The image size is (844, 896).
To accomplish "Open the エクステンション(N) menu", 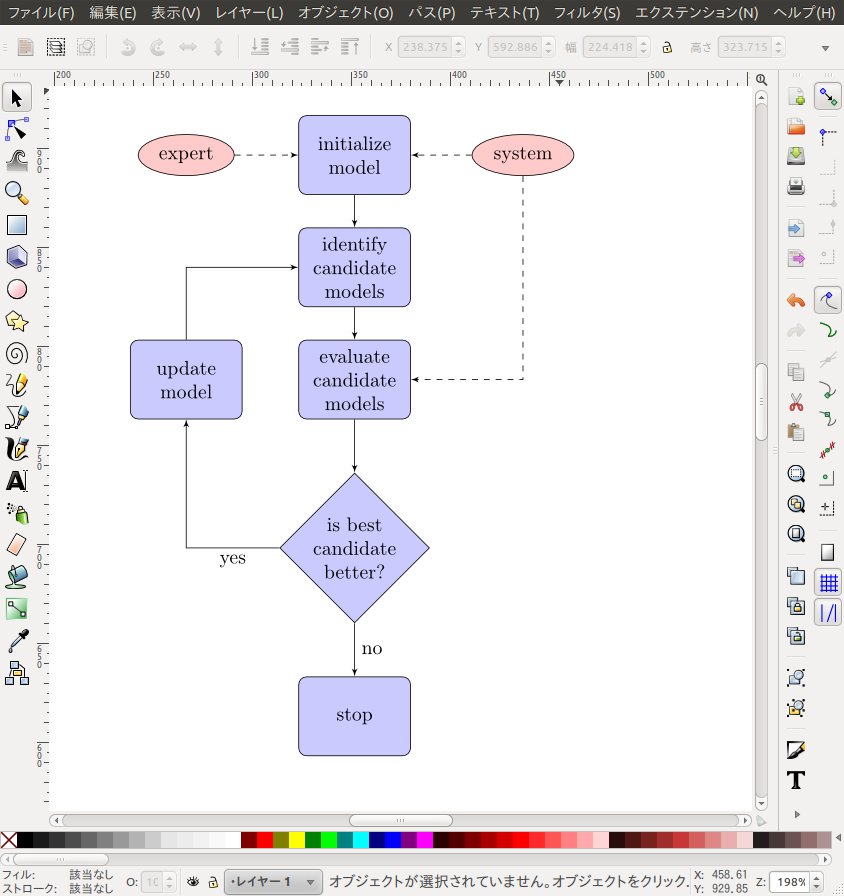I will click(697, 13).
